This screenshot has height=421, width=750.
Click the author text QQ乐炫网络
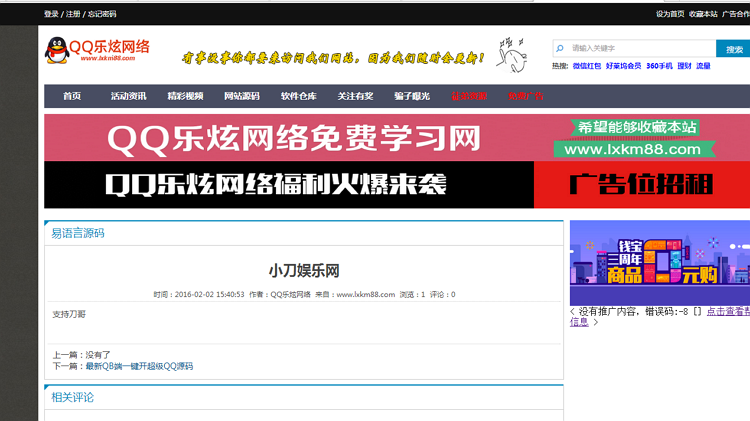[x=291, y=295]
